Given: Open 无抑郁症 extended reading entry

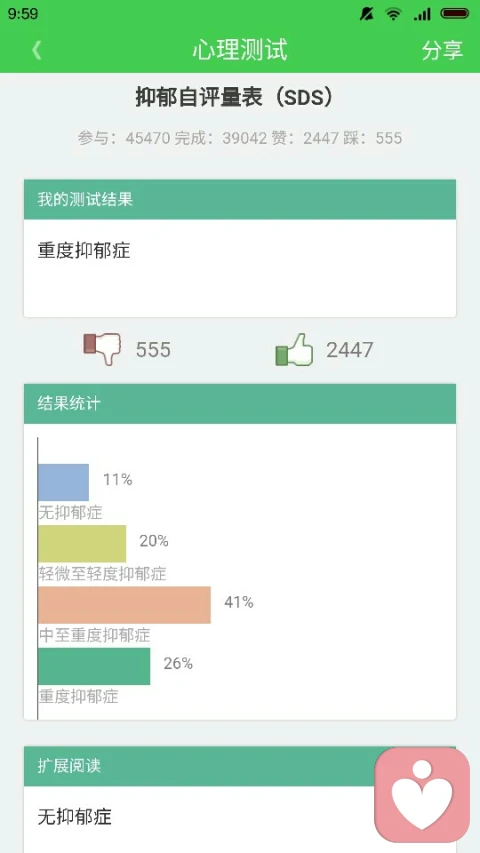Looking at the screenshot, I should coord(75,817).
